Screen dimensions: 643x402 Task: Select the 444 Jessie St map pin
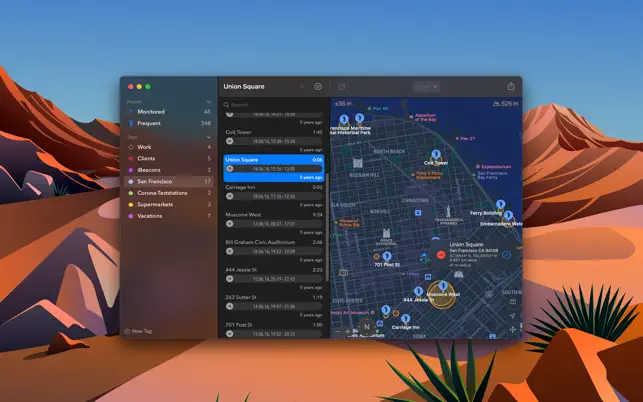point(418,291)
